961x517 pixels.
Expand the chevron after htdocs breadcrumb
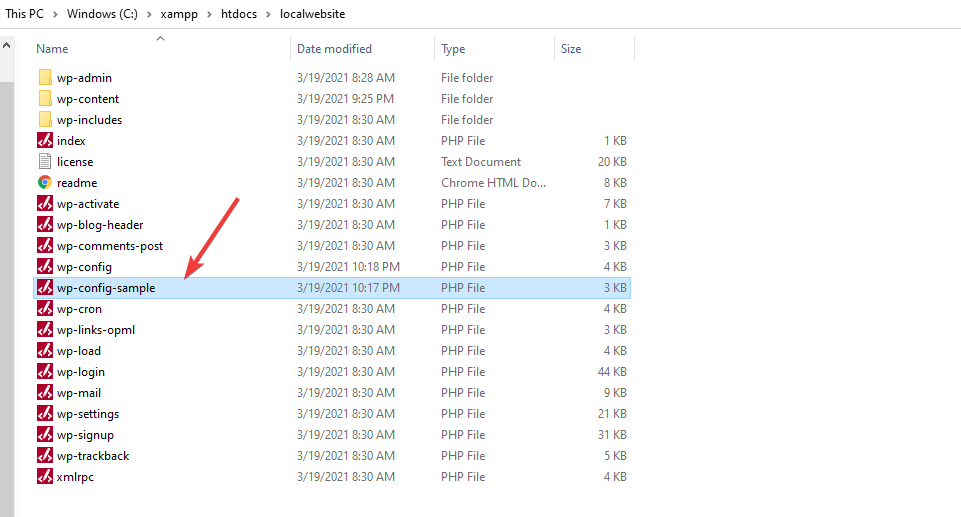(x=268, y=14)
